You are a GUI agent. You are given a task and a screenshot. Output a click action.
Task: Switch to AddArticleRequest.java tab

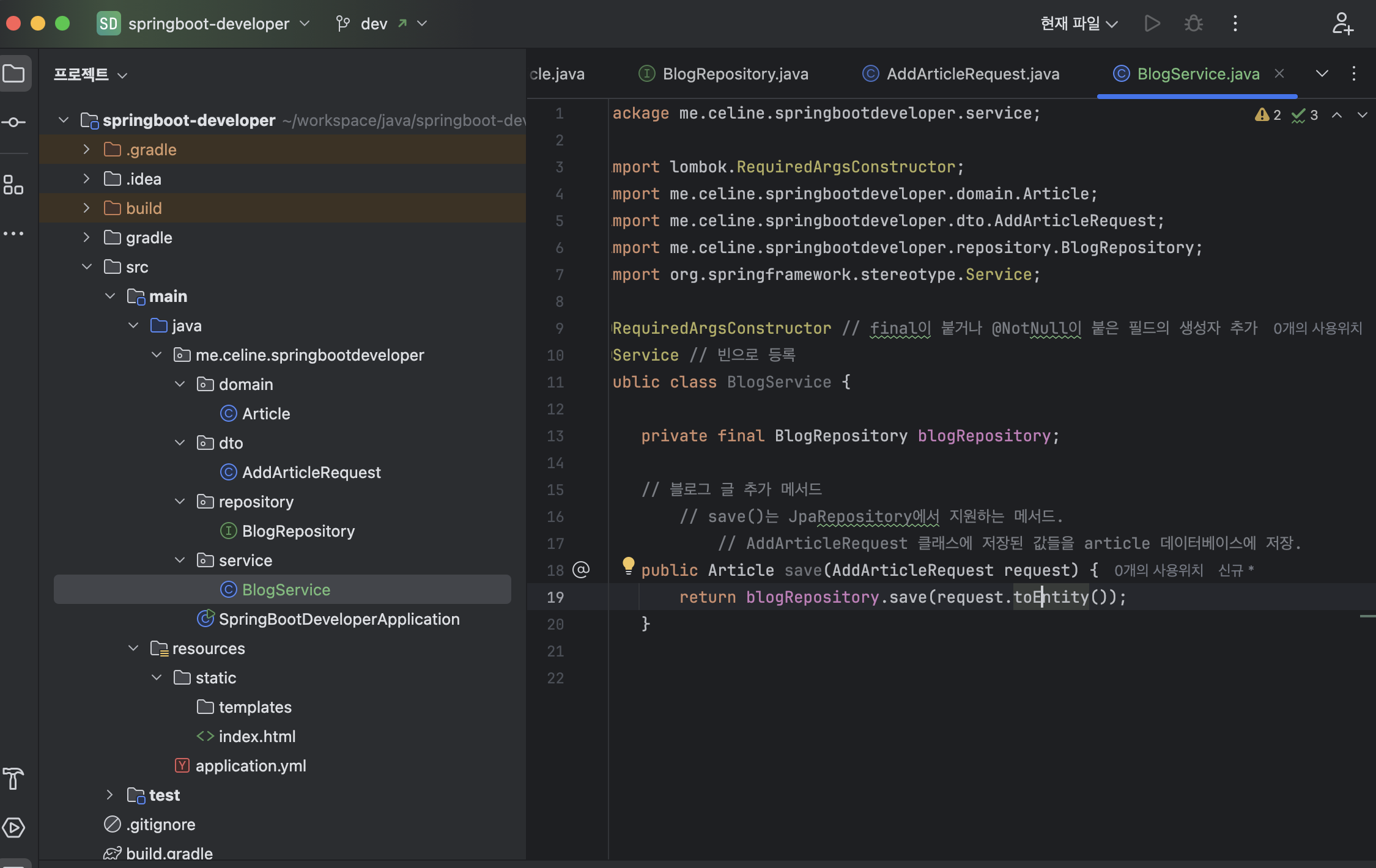pyautogui.click(x=961, y=74)
